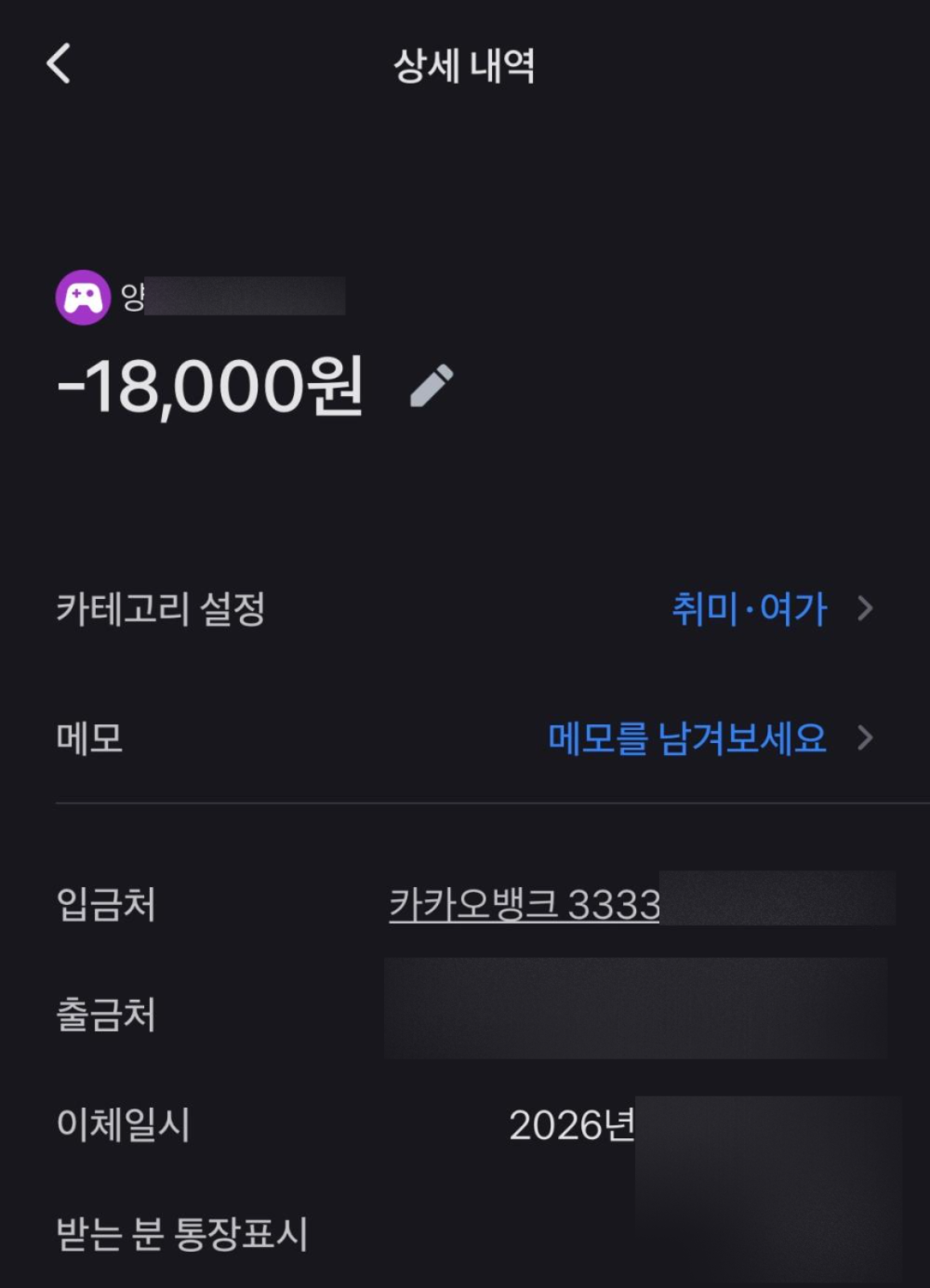Go back using the top-left arrow

pyautogui.click(x=59, y=64)
